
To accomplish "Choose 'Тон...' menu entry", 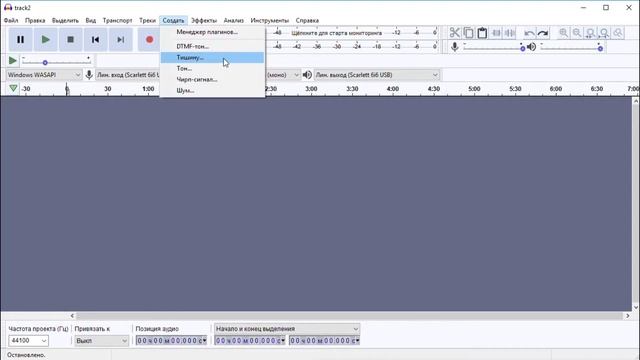I will coord(212,69).
